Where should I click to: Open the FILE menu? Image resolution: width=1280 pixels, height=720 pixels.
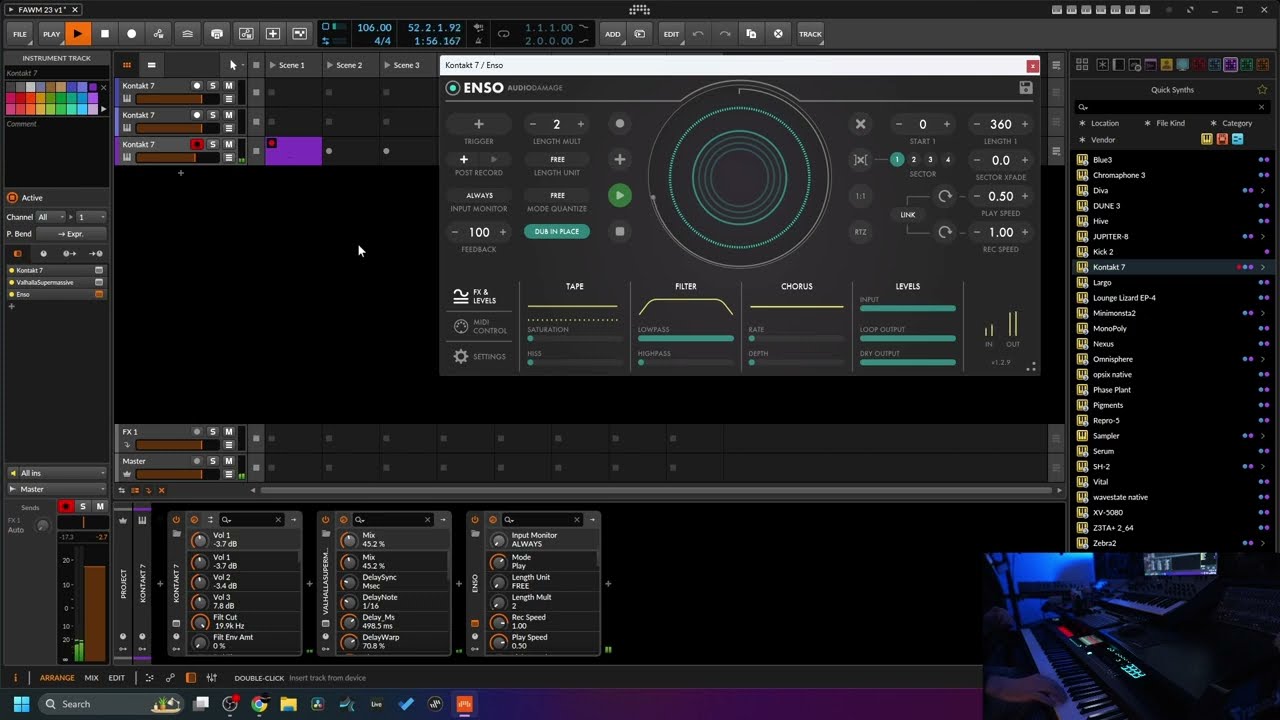pyautogui.click(x=20, y=34)
